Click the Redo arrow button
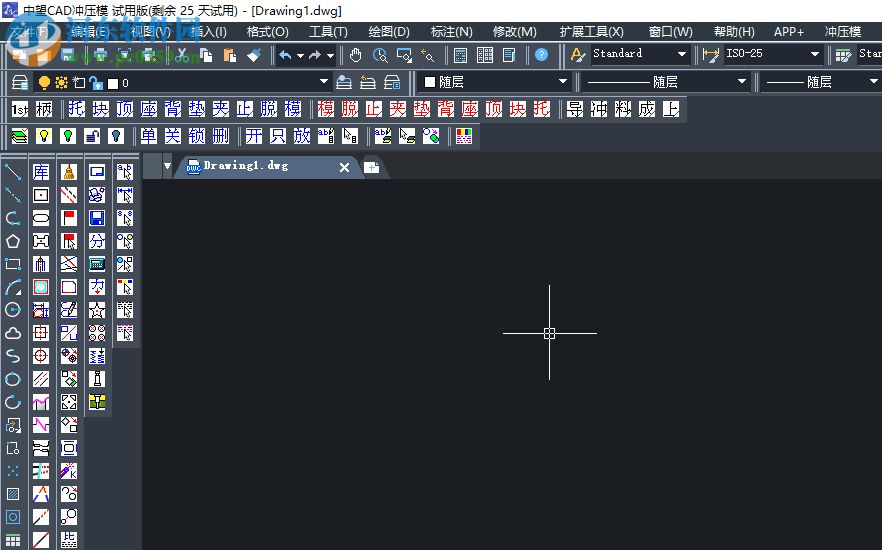Image resolution: width=882 pixels, height=550 pixels. (x=315, y=56)
